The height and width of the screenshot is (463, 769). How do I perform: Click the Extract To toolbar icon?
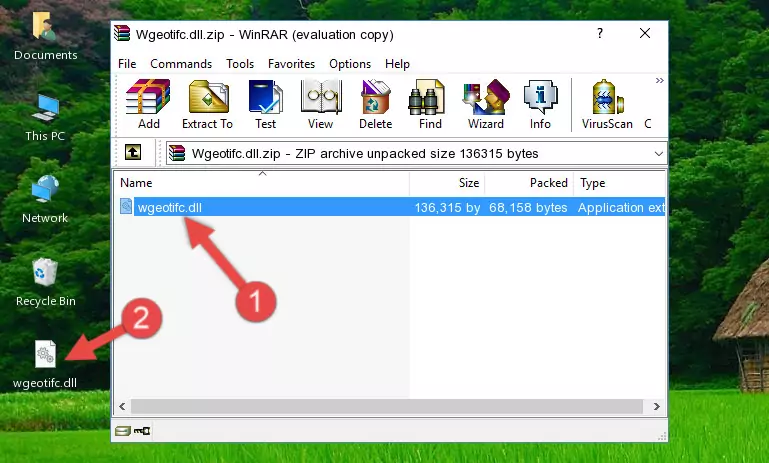pyautogui.click(x=207, y=104)
